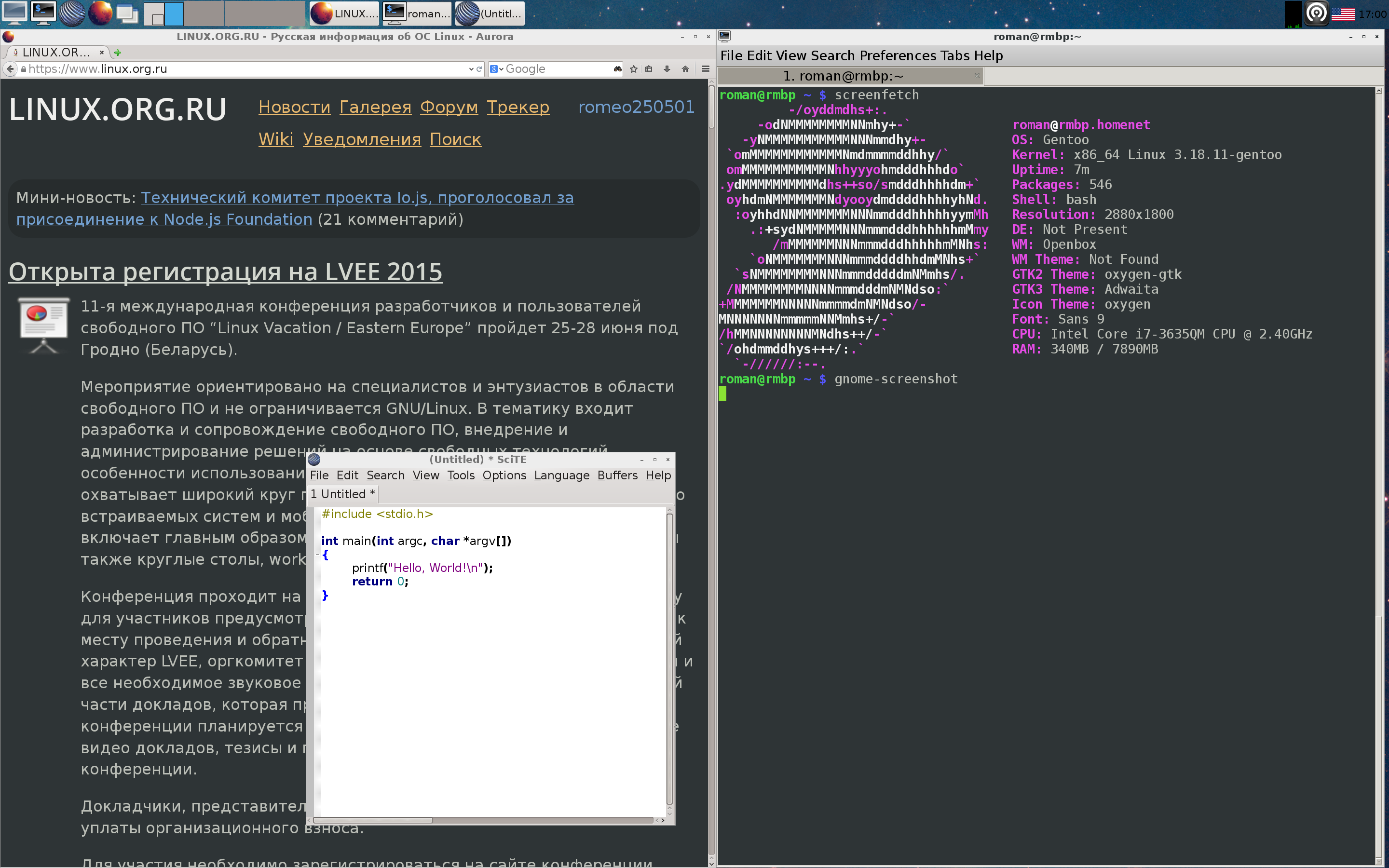Open the Io.js technical committee mini-news link
1389x868 pixels.
click(357, 198)
